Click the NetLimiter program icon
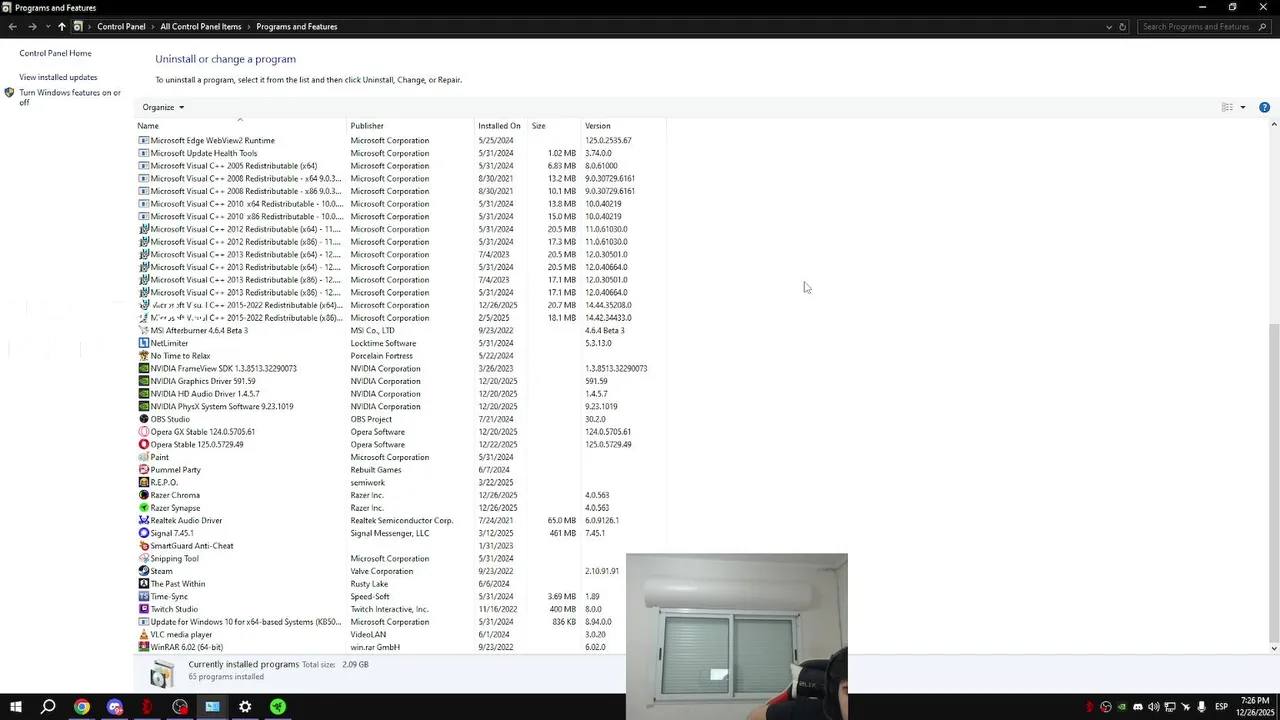Viewport: 1280px width, 720px height. pos(143,343)
